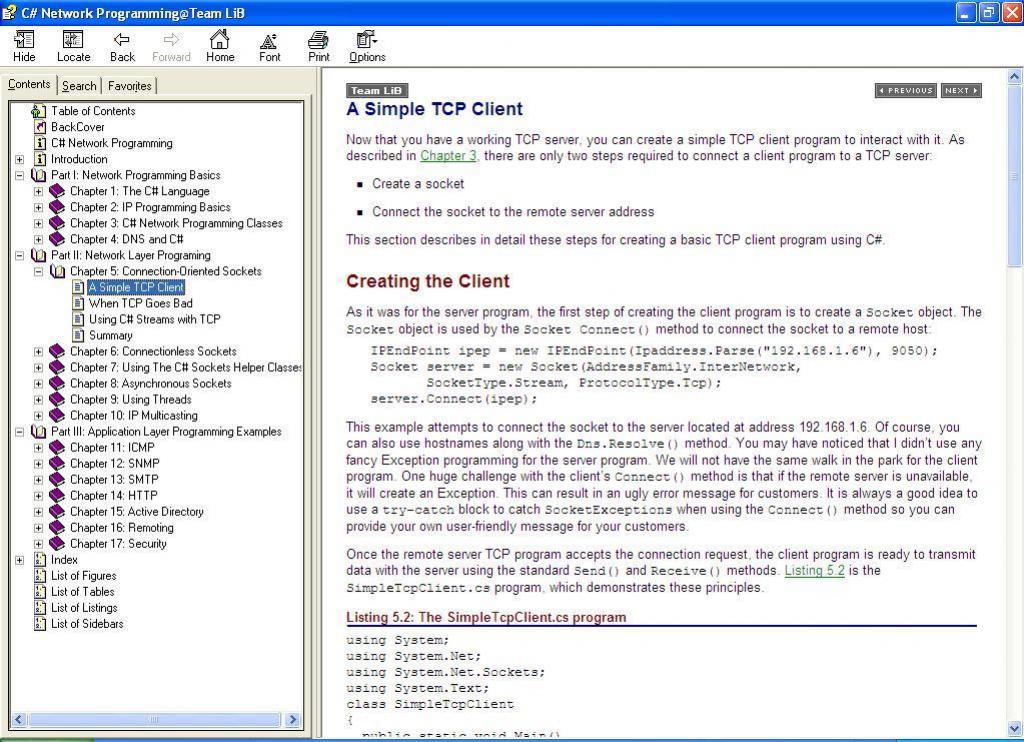1024x742 pixels.
Task: Click the open book icon for Part III
Action: tap(39, 432)
